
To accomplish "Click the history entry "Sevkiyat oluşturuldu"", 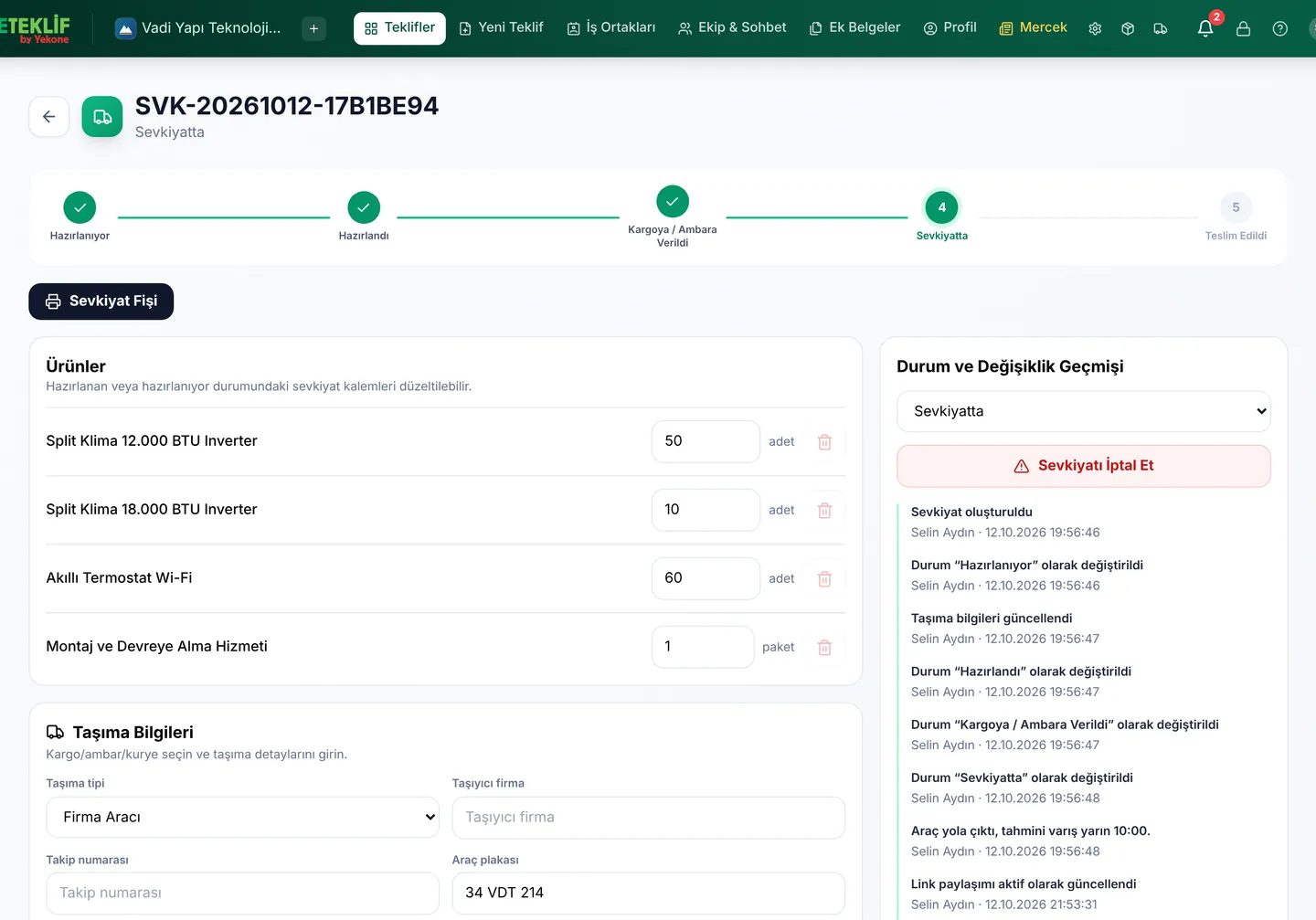I will tap(971, 513).
